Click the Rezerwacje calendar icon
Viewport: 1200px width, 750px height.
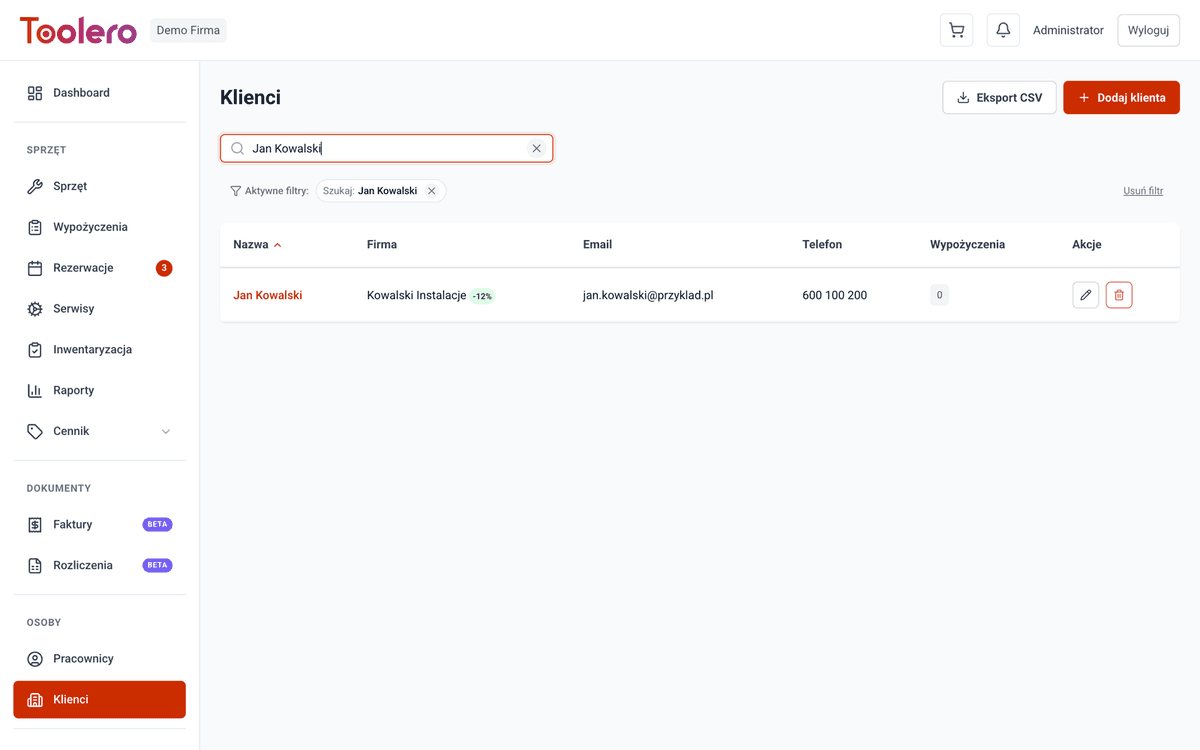35,268
